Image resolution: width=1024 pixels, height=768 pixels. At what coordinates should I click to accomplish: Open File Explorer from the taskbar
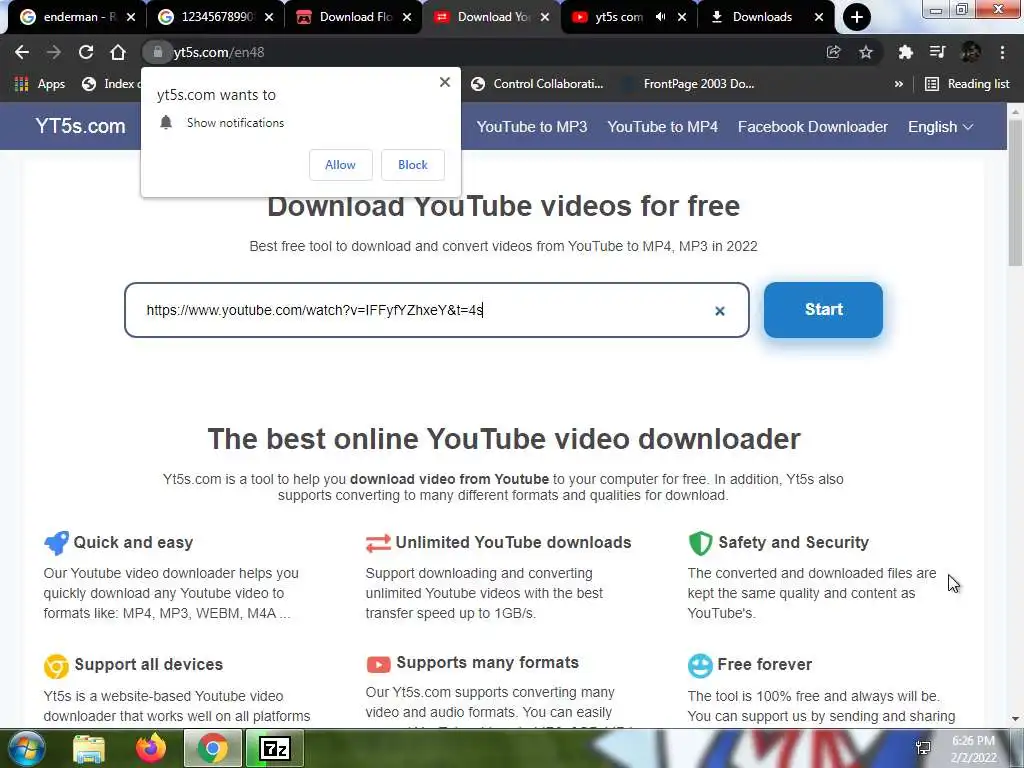pos(89,749)
